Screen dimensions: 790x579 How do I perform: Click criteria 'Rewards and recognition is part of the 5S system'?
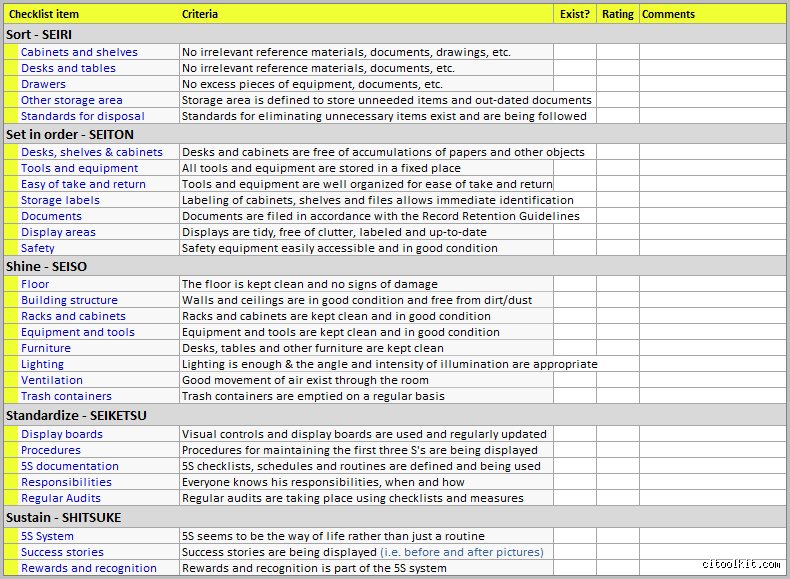click(x=314, y=568)
